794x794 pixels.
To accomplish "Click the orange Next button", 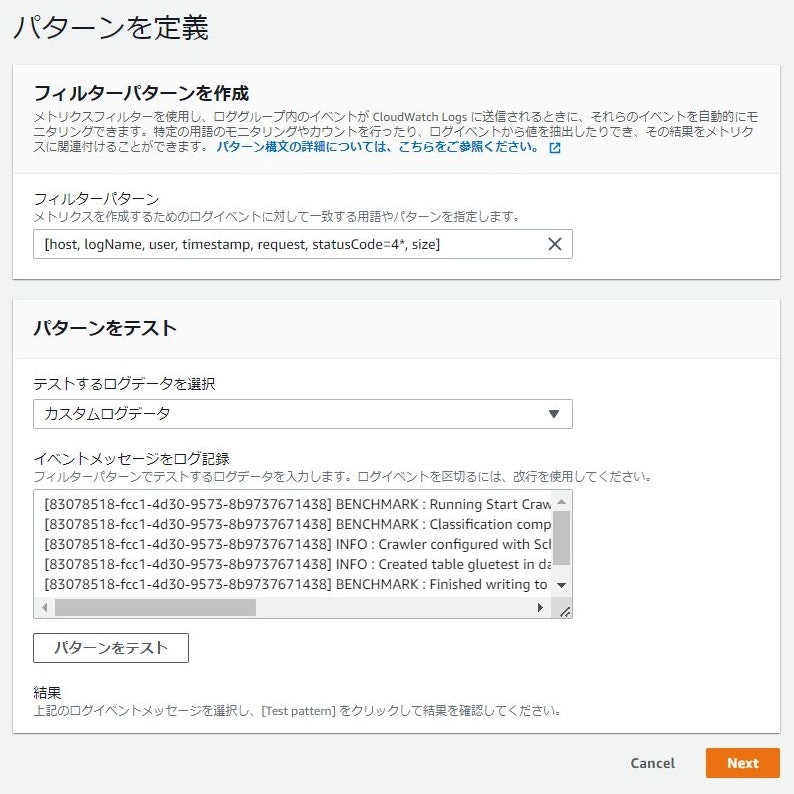I will click(742, 763).
